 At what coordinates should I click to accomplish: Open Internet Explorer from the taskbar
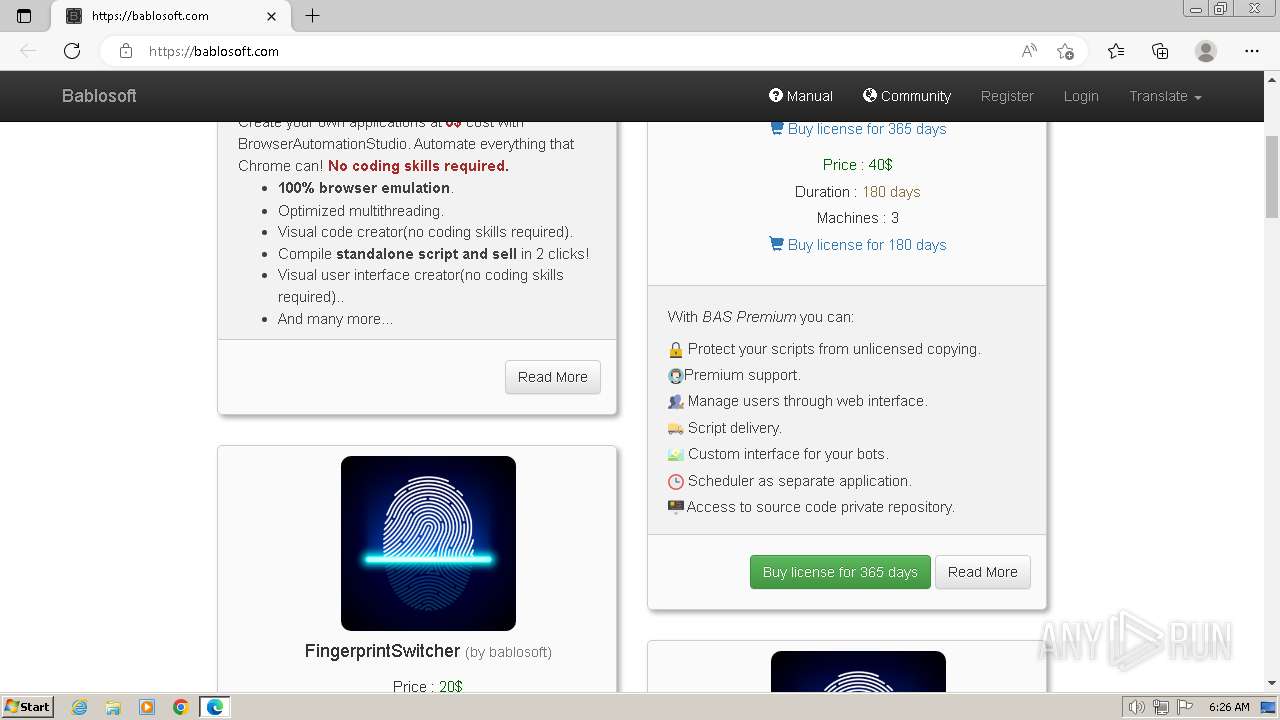click(80, 707)
